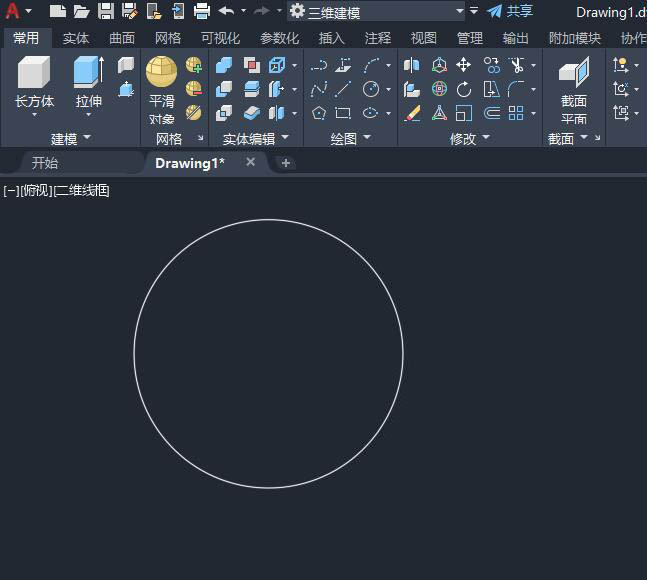
Task: Choose the Circle draw tool
Action: tap(371, 89)
